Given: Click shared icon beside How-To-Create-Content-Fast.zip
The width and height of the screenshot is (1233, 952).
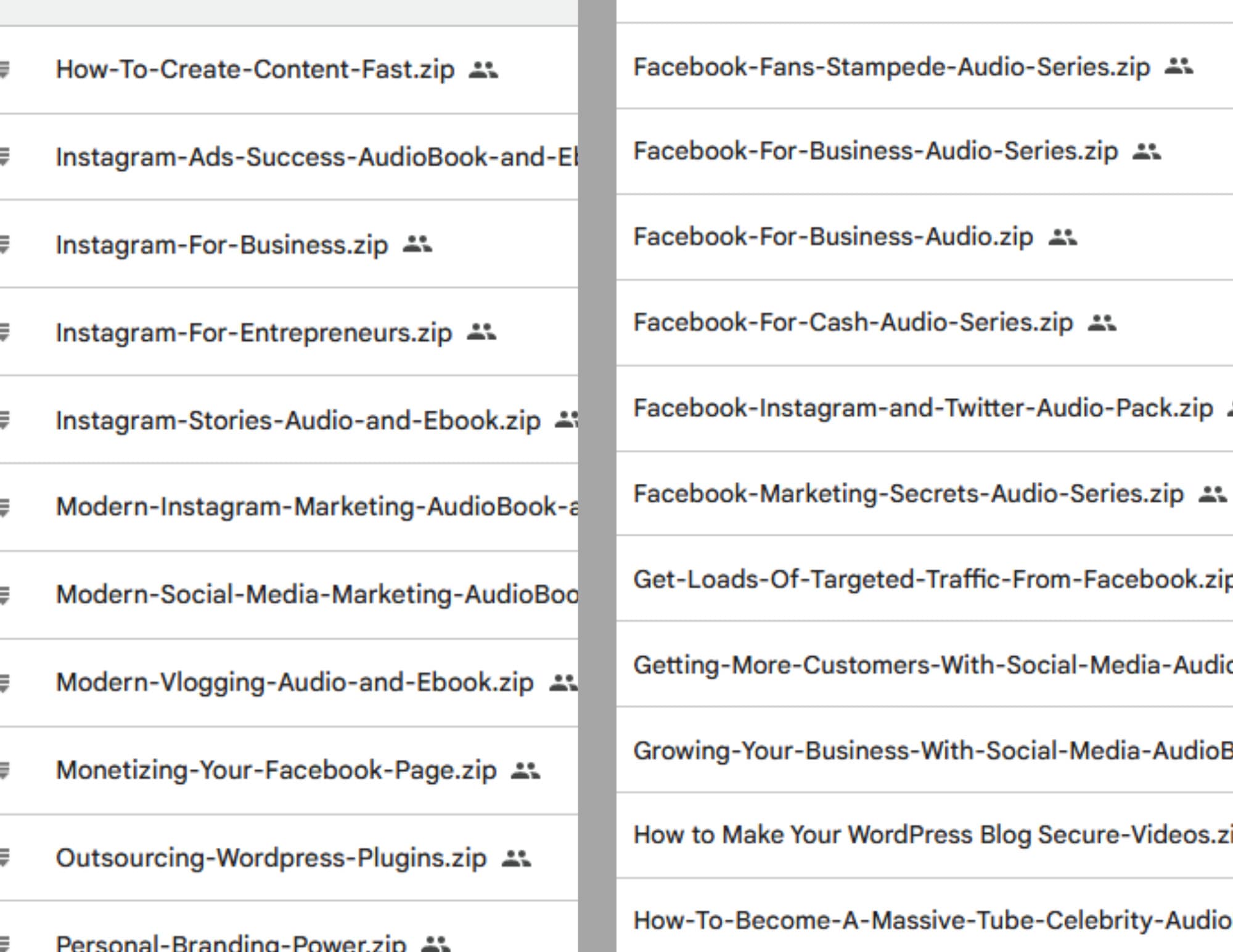Looking at the screenshot, I should point(483,70).
